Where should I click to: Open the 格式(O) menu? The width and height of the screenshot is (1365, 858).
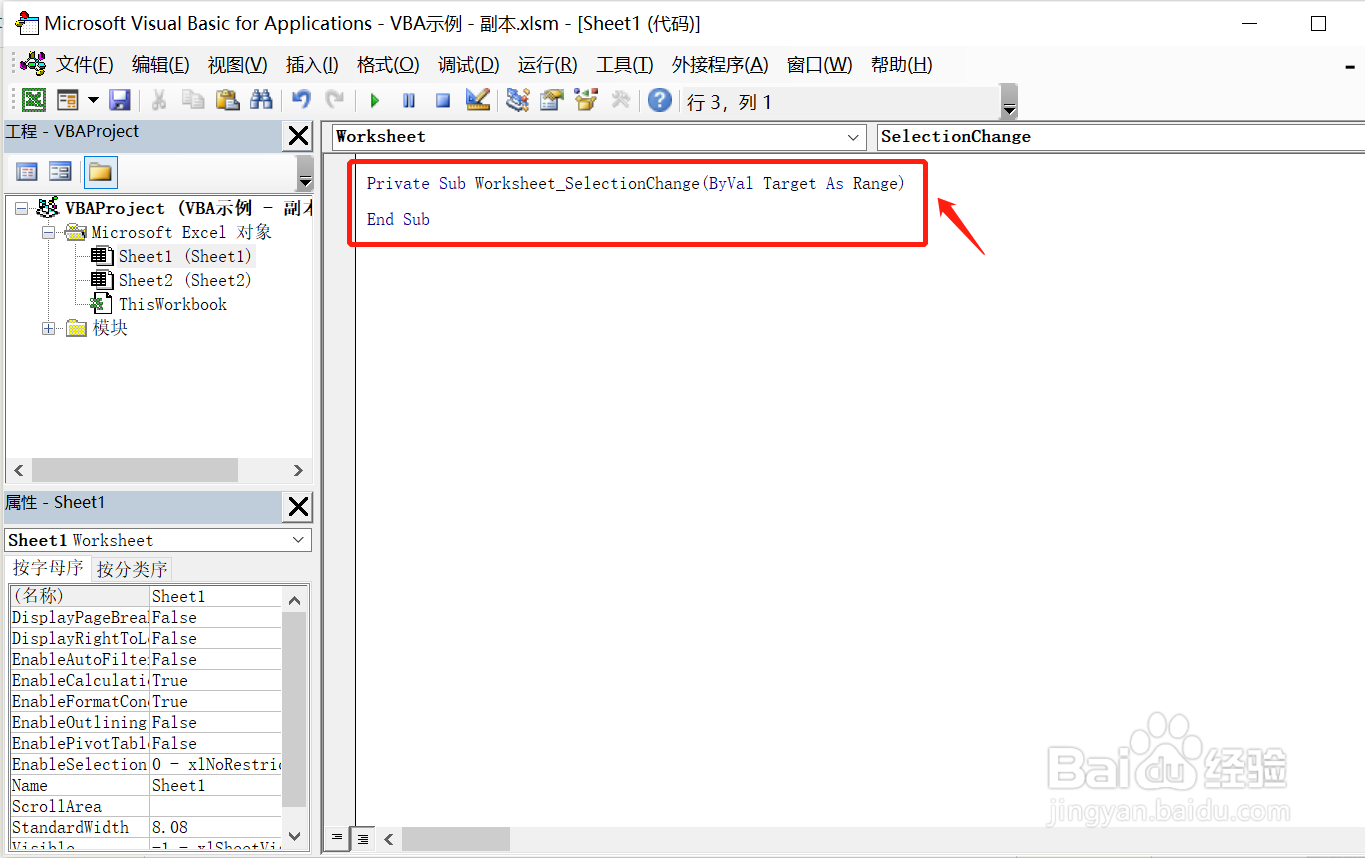coord(388,65)
